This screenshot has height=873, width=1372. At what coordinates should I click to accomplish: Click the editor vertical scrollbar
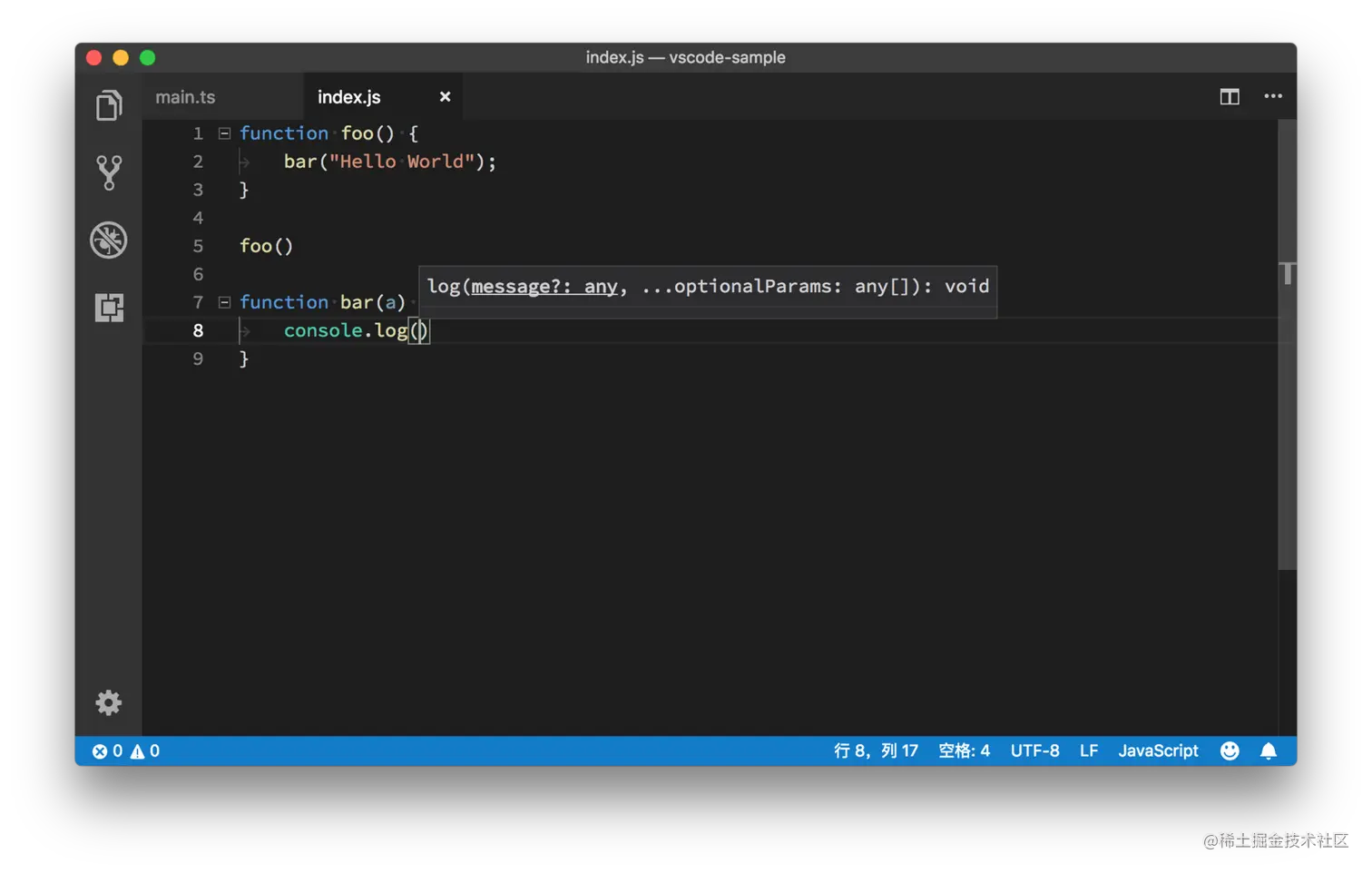point(1287,345)
